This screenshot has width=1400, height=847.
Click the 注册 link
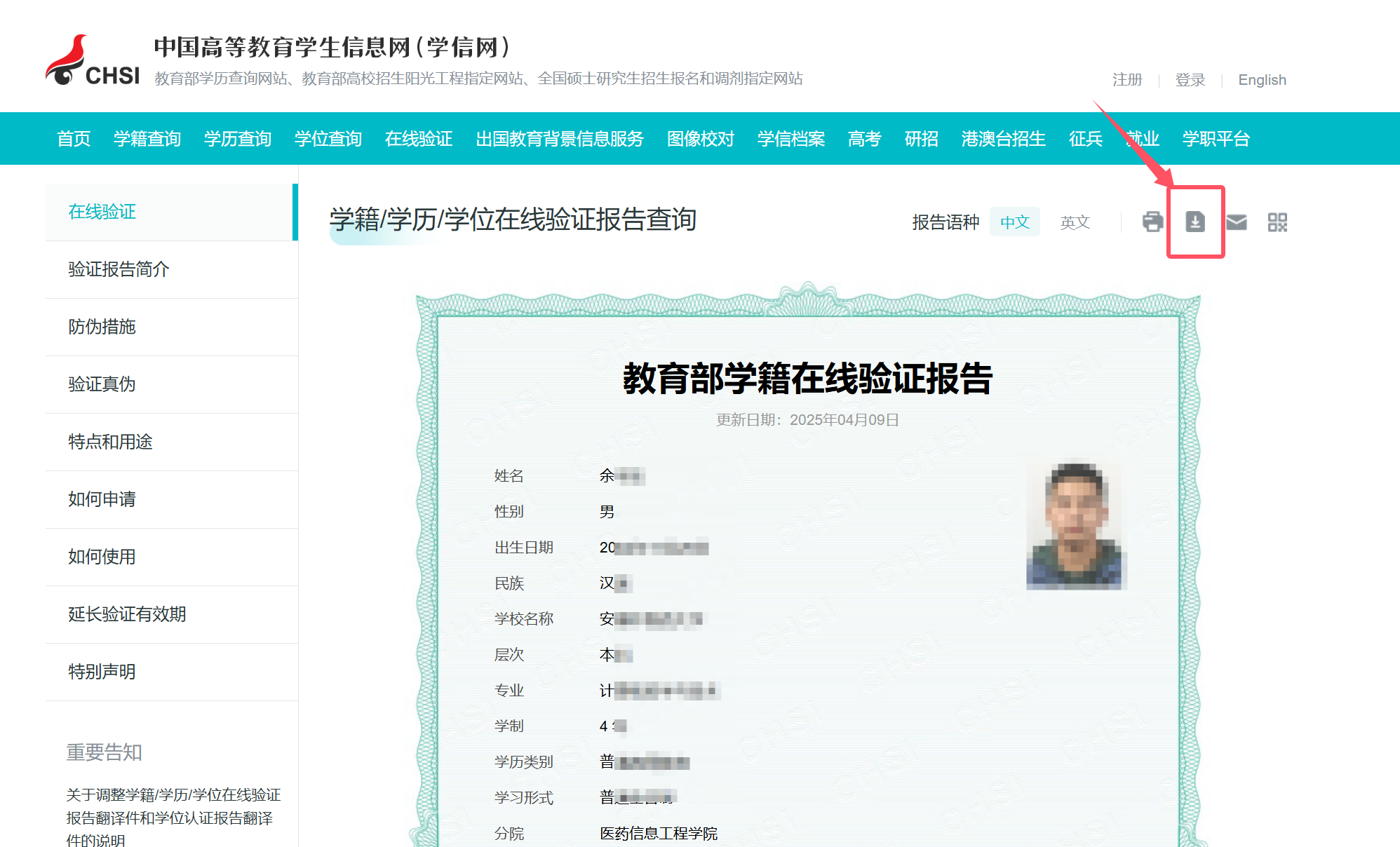click(x=1127, y=80)
